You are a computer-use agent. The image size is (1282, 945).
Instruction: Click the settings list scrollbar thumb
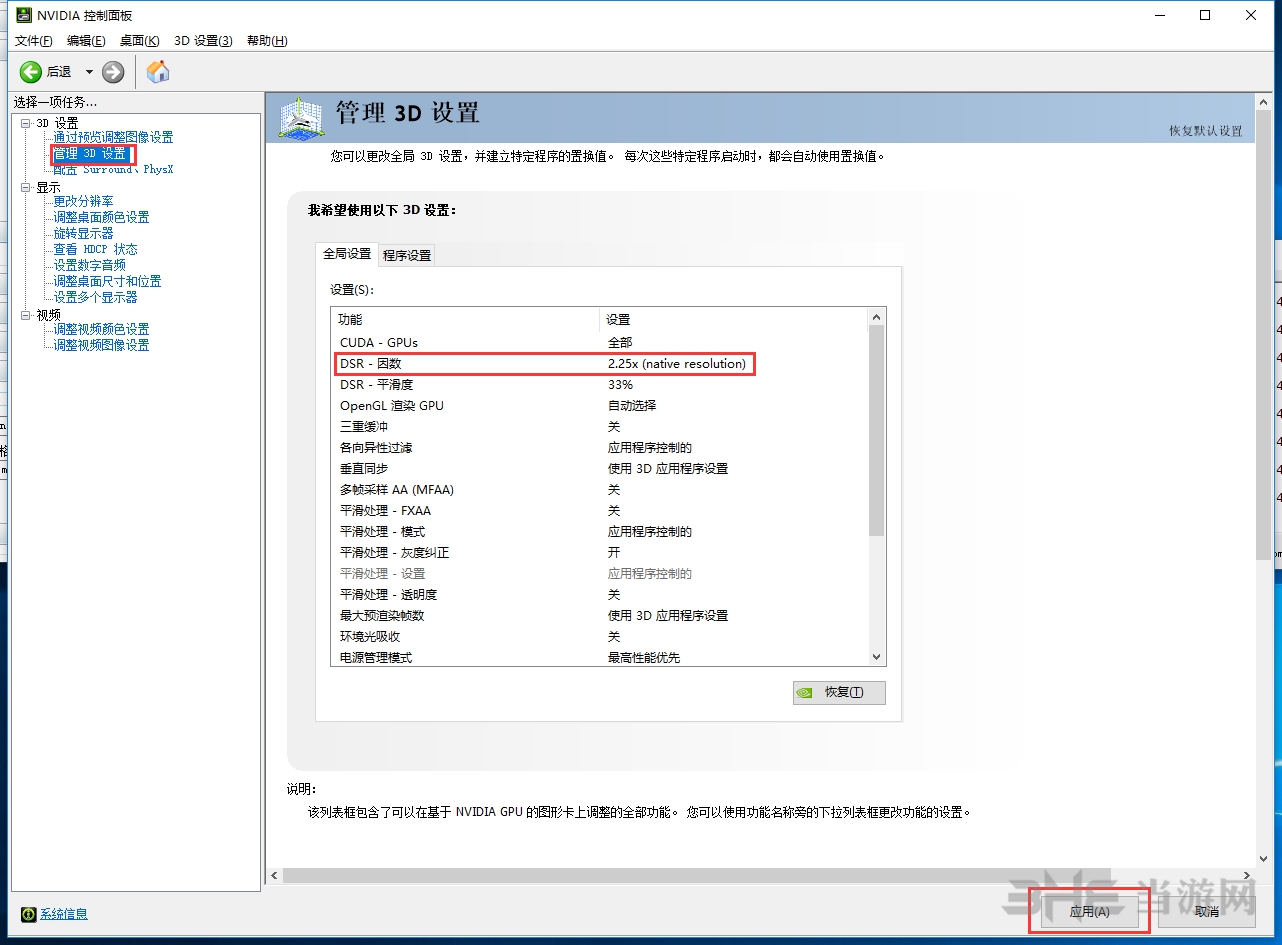pyautogui.click(x=877, y=431)
